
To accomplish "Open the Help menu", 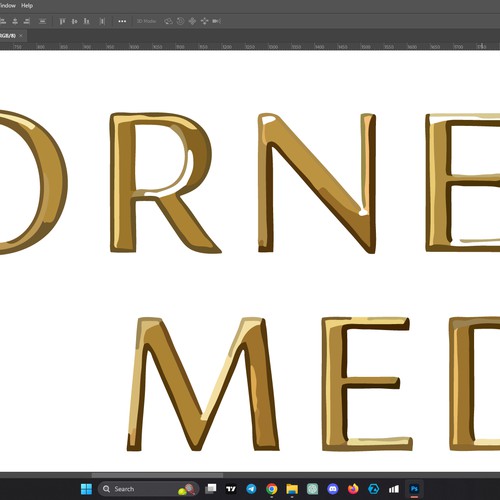I will pos(27,5).
